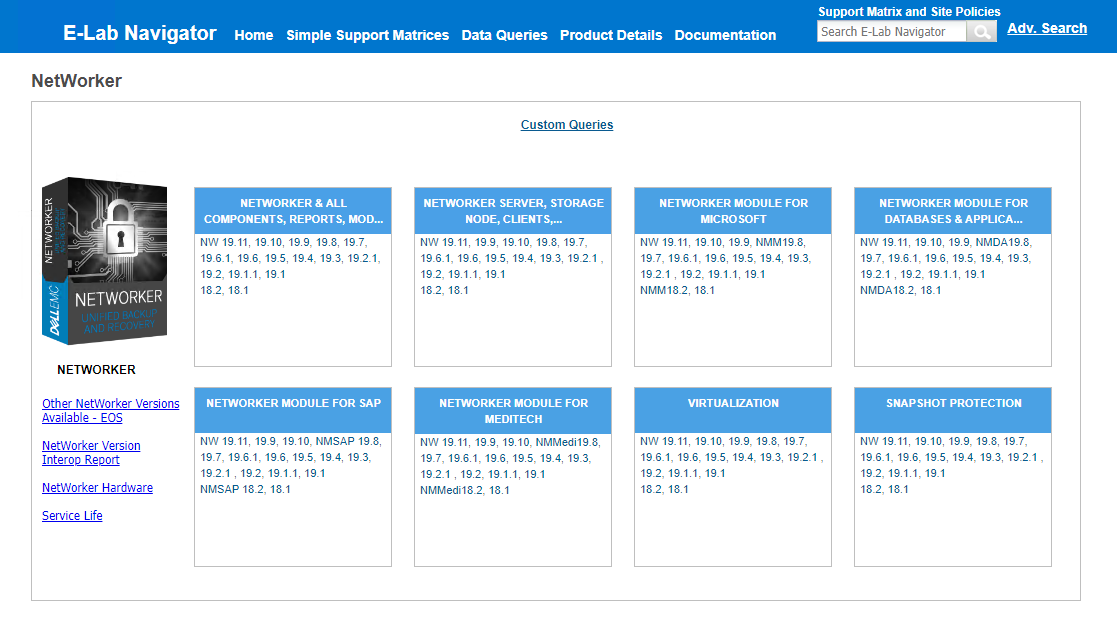Click the E-Lab Navigator search input field

890,31
